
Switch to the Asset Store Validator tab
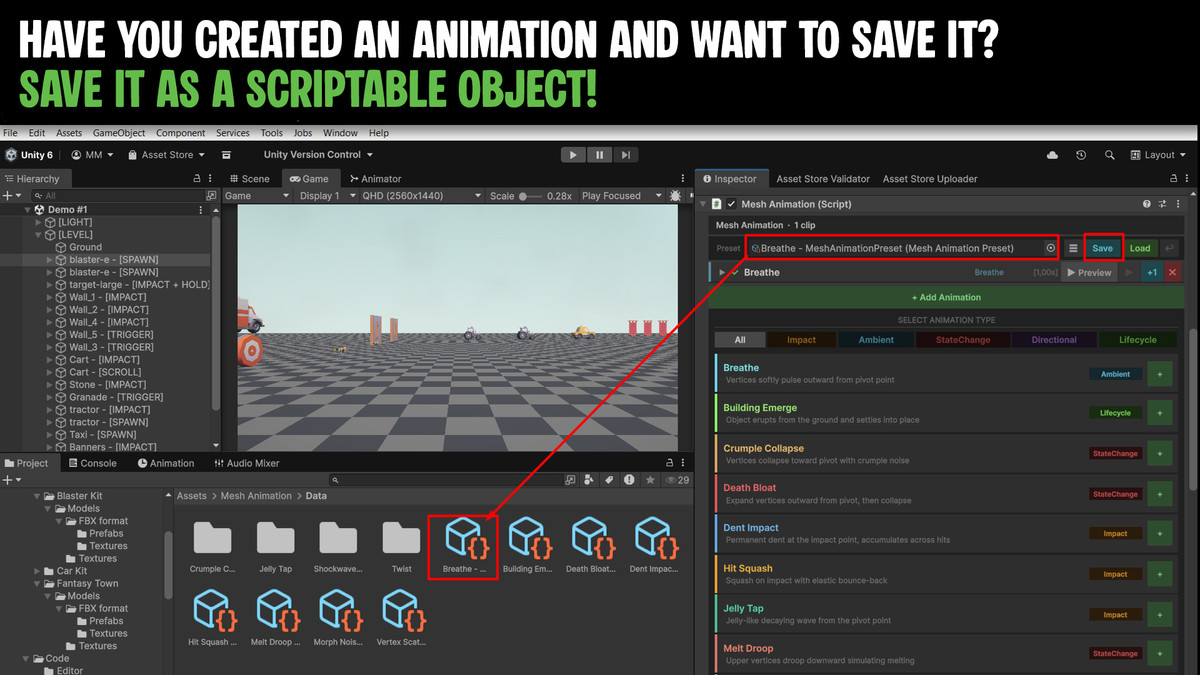[823, 179]
